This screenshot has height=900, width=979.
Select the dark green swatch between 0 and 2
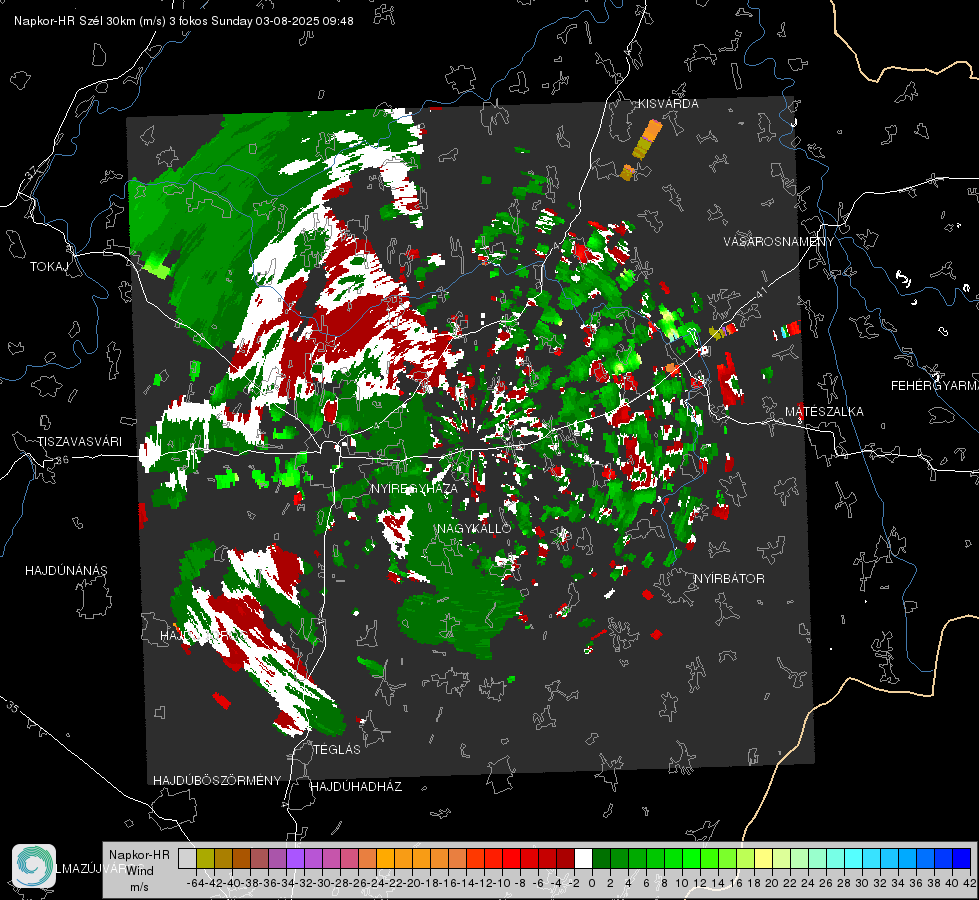tap(601, 858)
